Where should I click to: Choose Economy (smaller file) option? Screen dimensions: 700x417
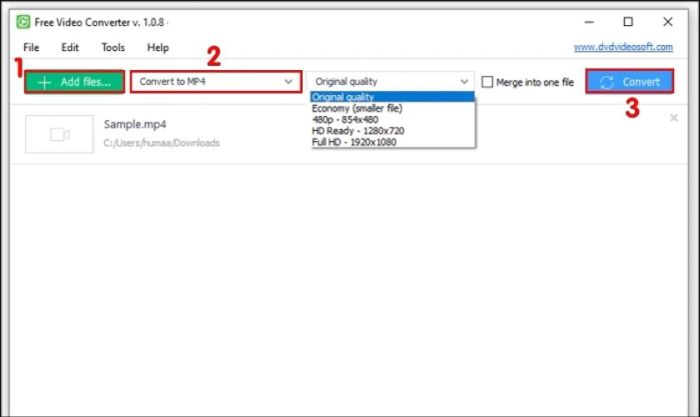coord(392,108)
